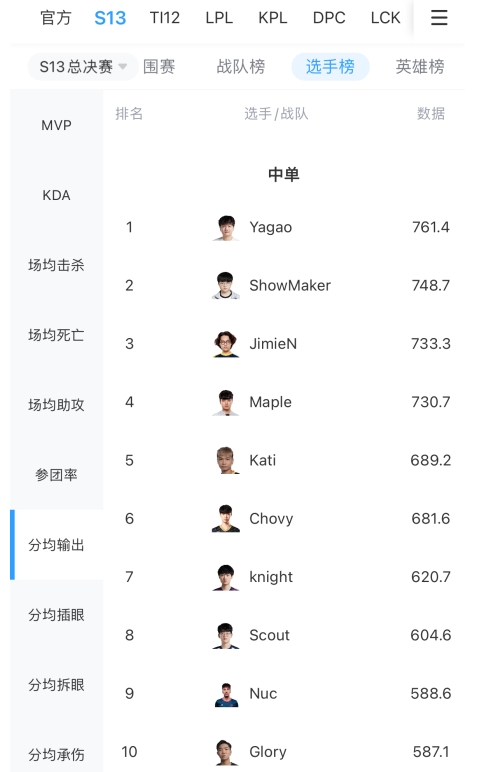The image size is (484, 772).
Task: Open the knight player name link
Action: 271,577
